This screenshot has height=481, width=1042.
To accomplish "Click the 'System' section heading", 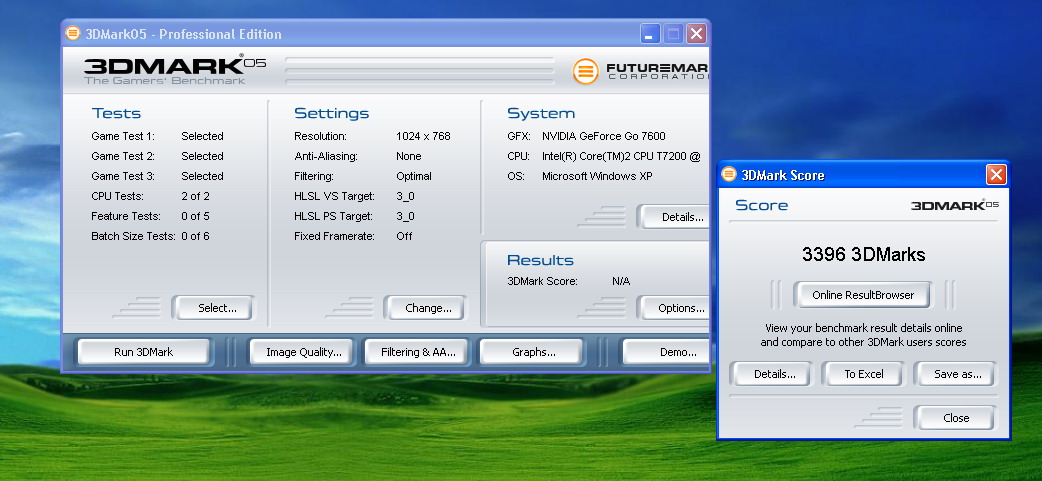I will 541,114.
